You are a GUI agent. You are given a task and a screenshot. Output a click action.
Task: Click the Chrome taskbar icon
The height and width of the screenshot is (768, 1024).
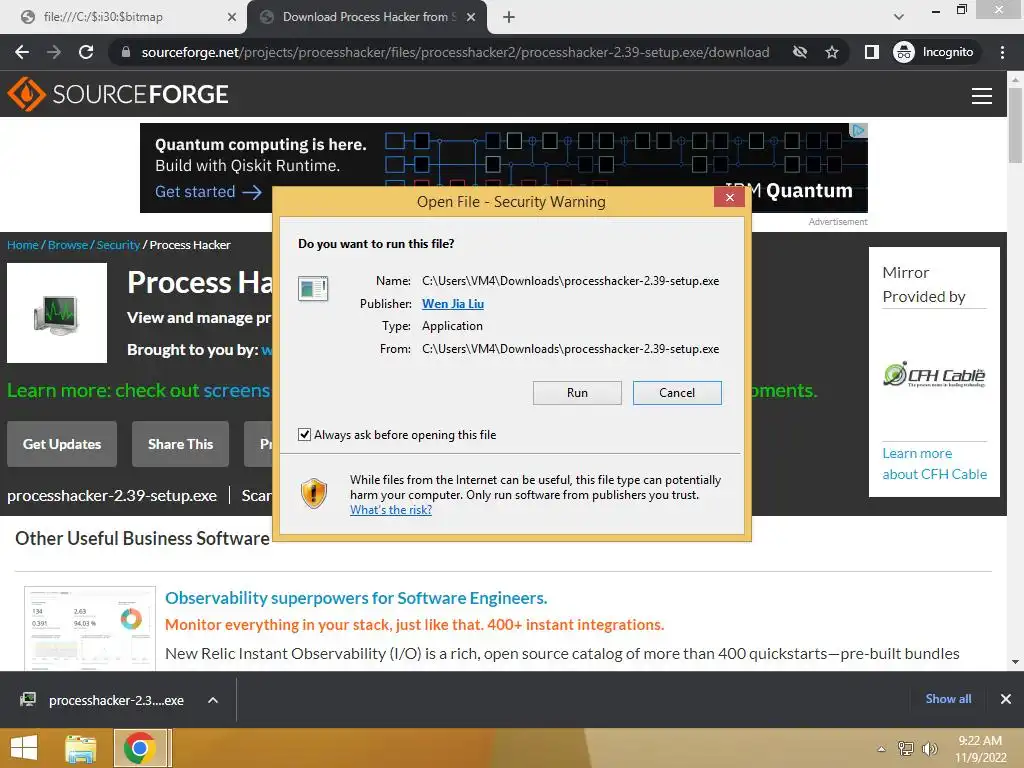(x=139, y=748)
